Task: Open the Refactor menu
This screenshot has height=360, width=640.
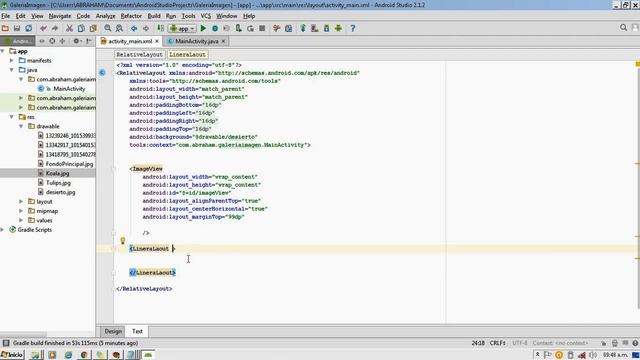Action: pyautogui.click(x=131, y=16)
